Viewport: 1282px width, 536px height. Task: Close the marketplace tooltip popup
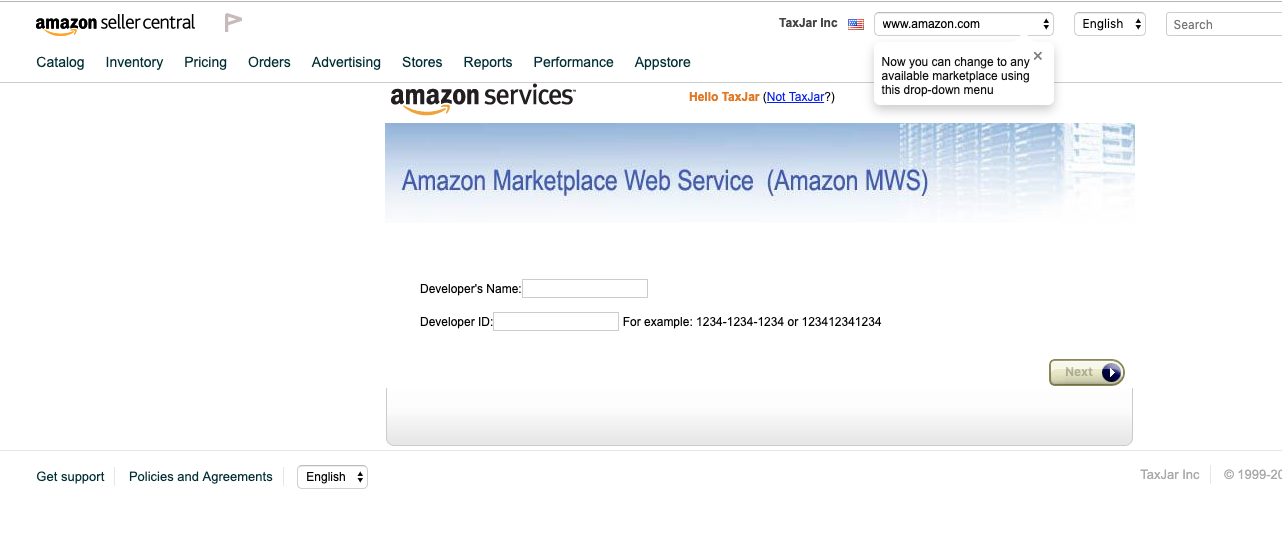1038,56
